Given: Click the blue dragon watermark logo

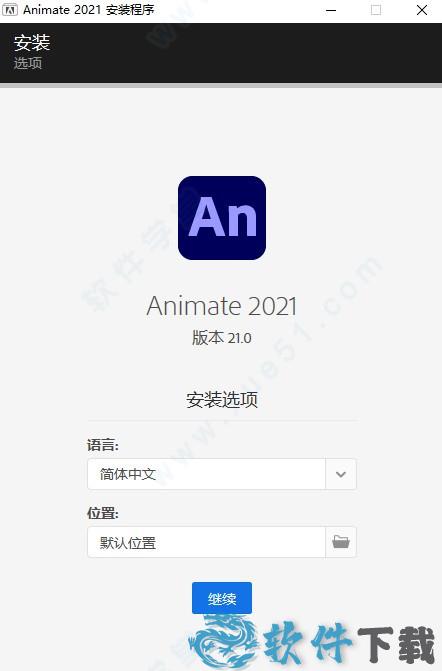Looking at the screenshot, I should pyautogui.click(x=222, y=642).
